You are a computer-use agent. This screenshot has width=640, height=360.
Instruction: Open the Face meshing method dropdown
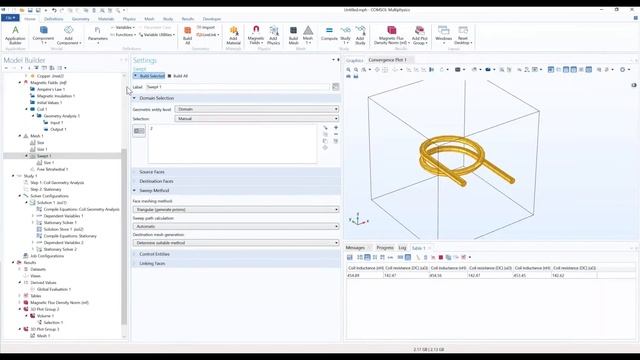[x=236, y=209]
